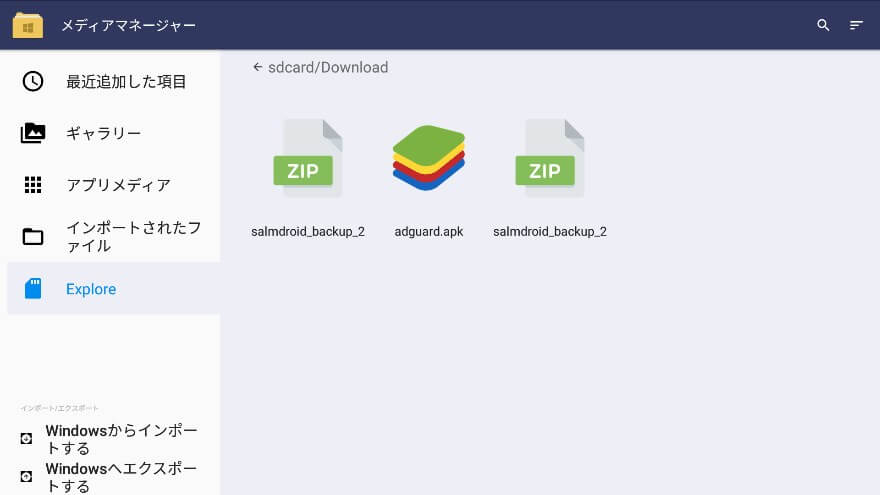This screenshot has width=880, height=495.
Task: Click the imported files folder icon
Action: (33, 237)
